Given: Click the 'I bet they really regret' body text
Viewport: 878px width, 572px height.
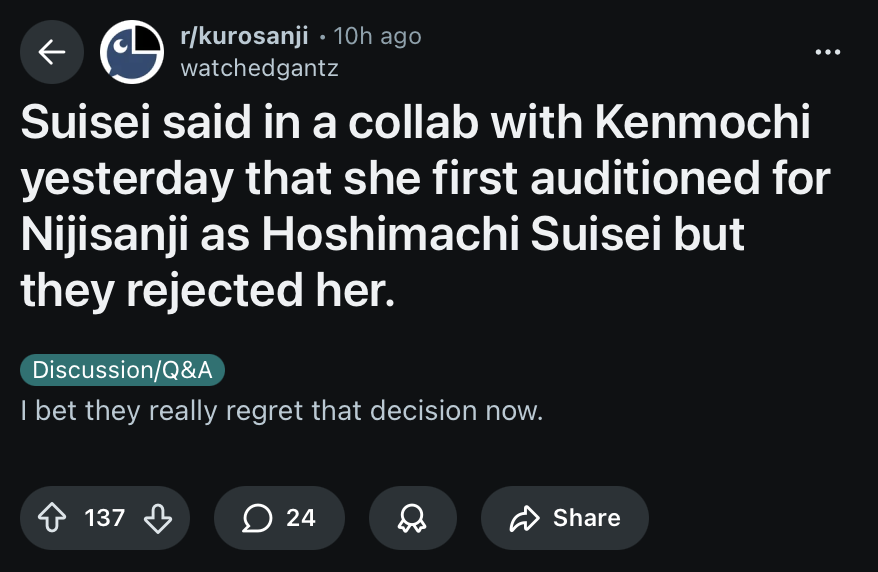Looking at the screenshot, I should 282,411.
